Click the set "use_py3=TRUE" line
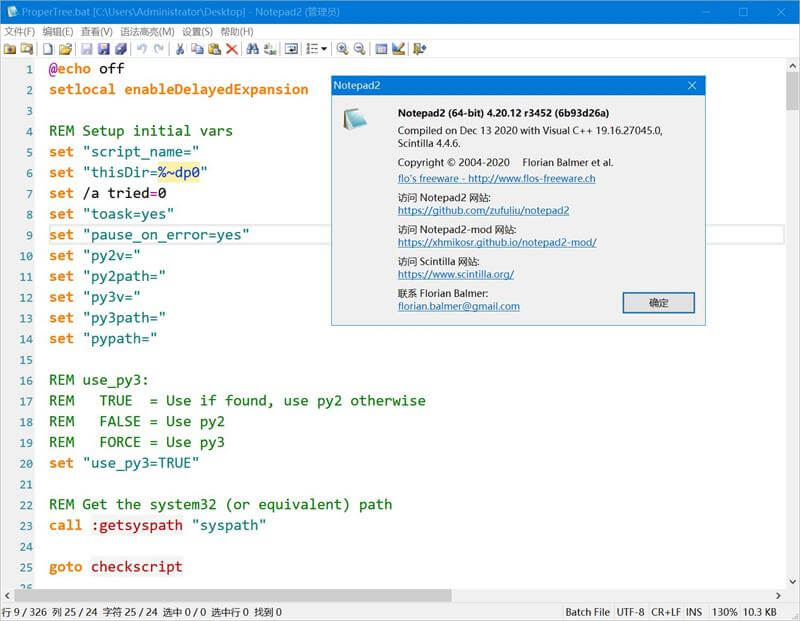 pos(124,463)
